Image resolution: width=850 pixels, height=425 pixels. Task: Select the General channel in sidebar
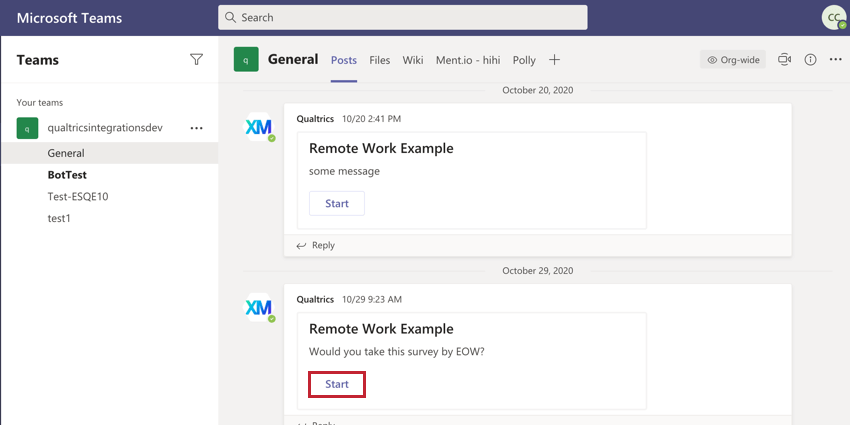110,153
